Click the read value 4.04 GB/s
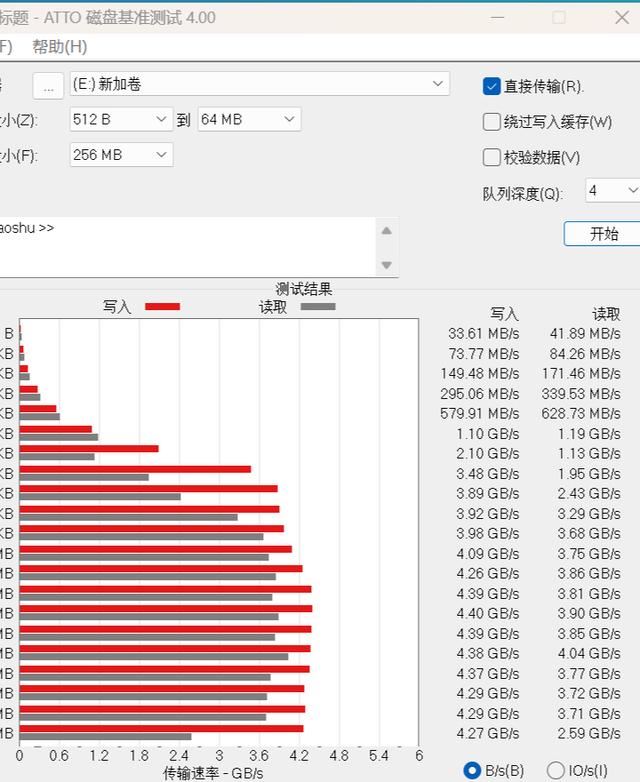The height and width of the screenshot is (782, 640). [589, 653]
